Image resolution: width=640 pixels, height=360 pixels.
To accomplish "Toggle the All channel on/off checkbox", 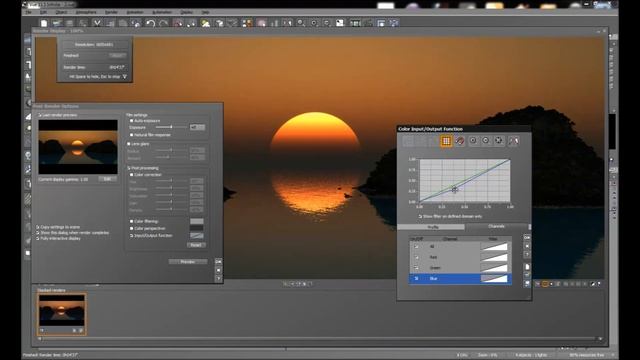I will click(416, 247).
